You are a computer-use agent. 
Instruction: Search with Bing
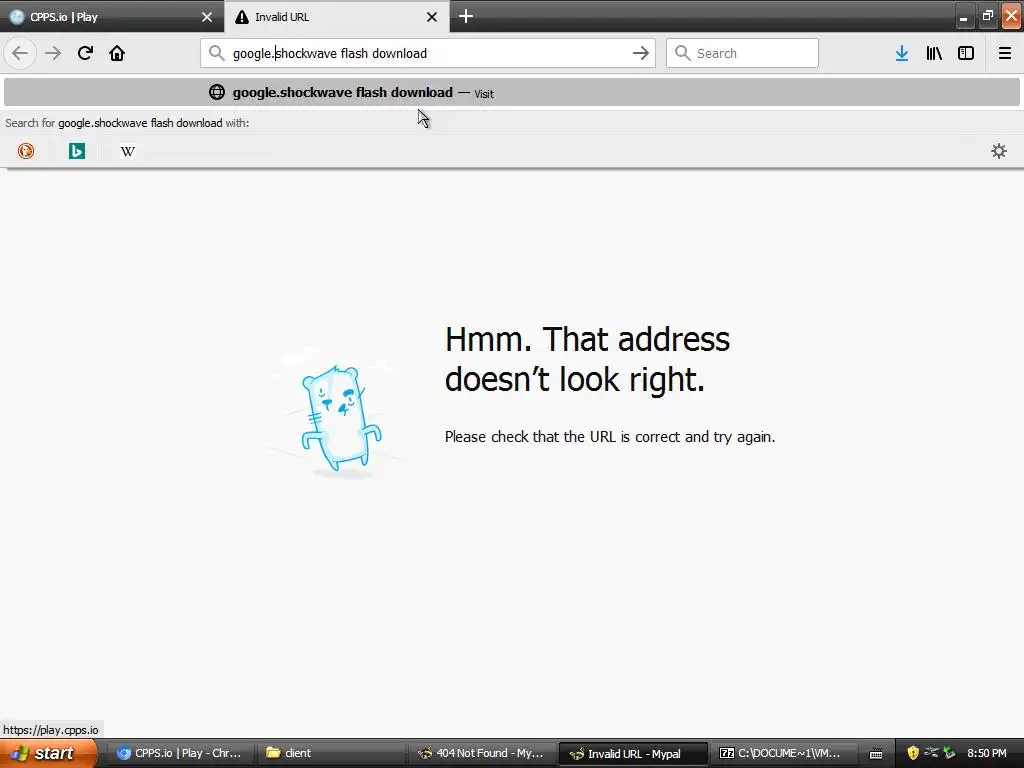tap(77, 152)
